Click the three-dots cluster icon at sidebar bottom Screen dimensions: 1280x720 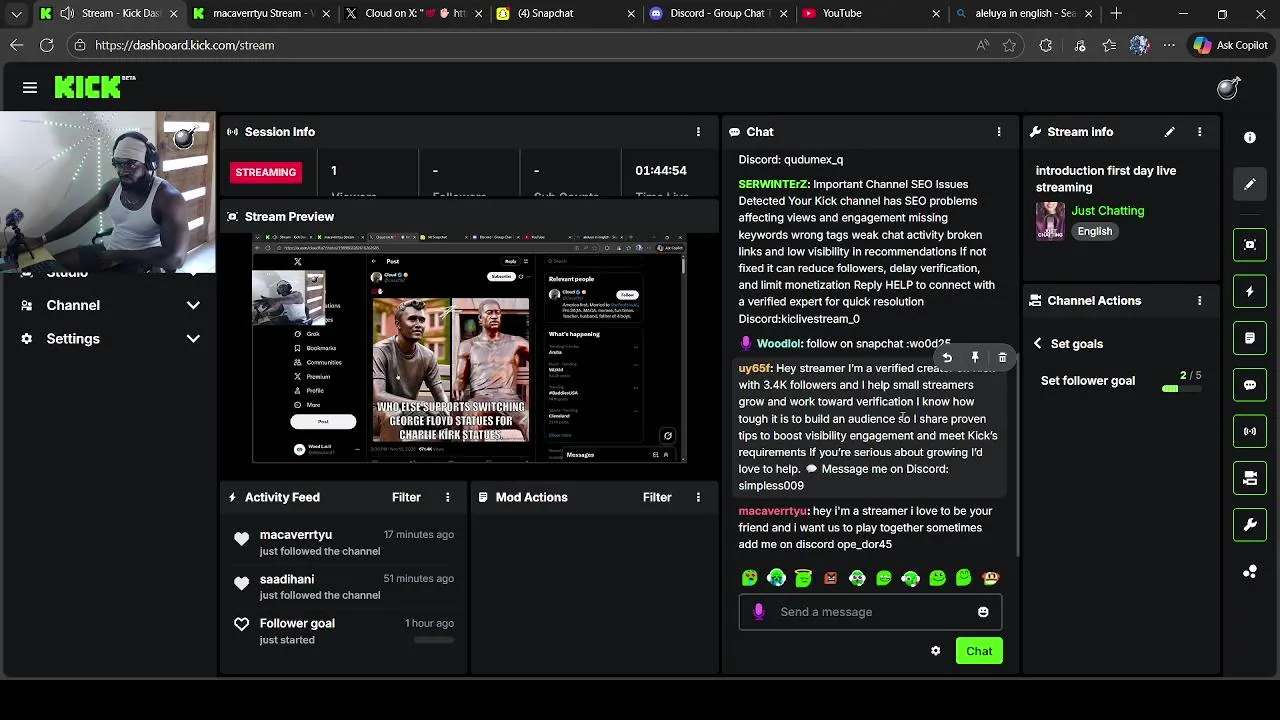click(1250, 571)
